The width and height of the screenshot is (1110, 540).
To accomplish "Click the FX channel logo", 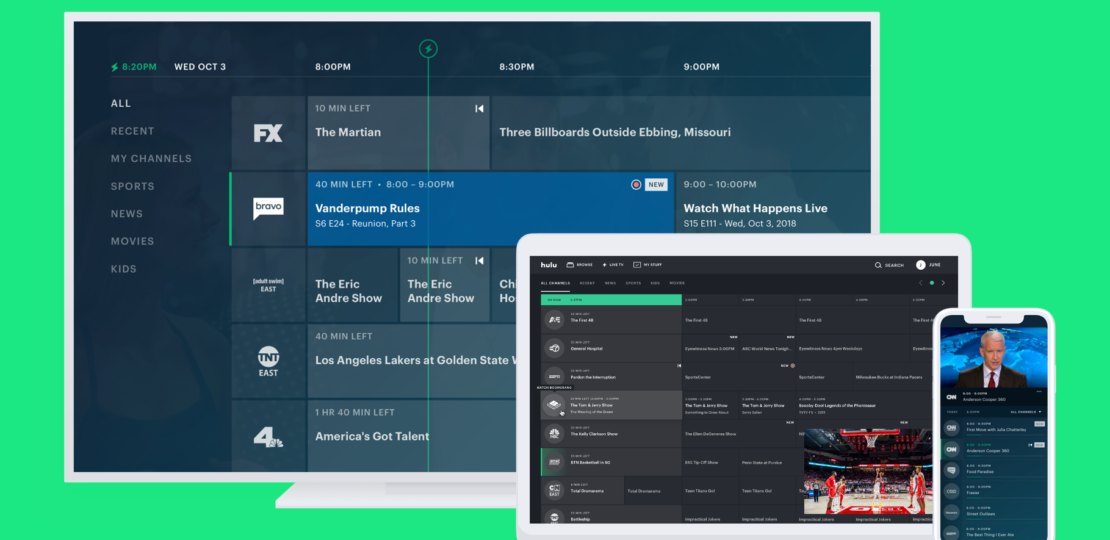I will coord(268,133).
